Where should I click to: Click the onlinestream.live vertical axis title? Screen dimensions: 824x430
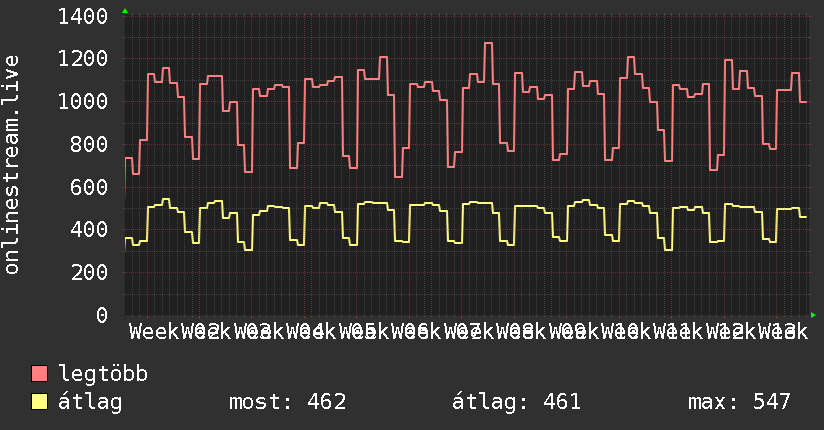coord(11,165)
